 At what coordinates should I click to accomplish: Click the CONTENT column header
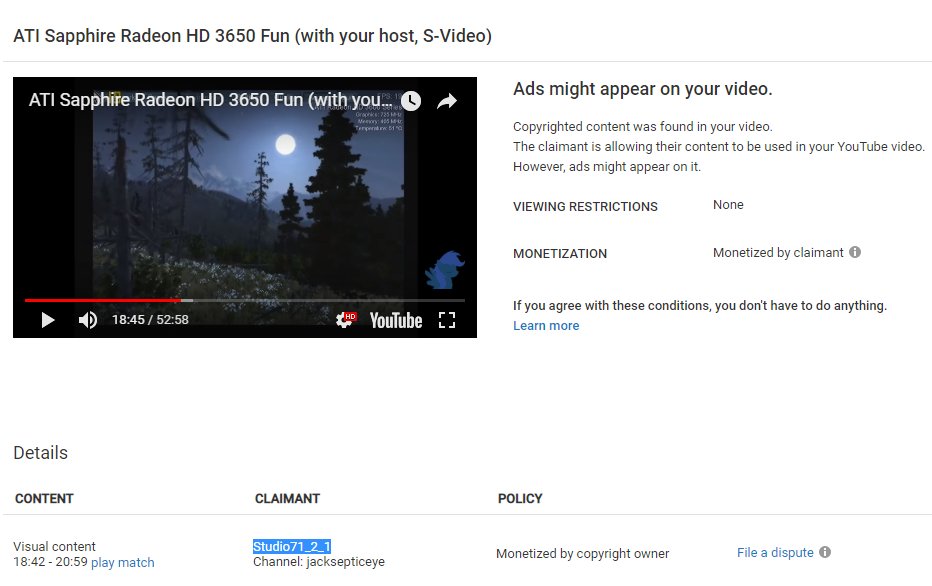point(44,499)
